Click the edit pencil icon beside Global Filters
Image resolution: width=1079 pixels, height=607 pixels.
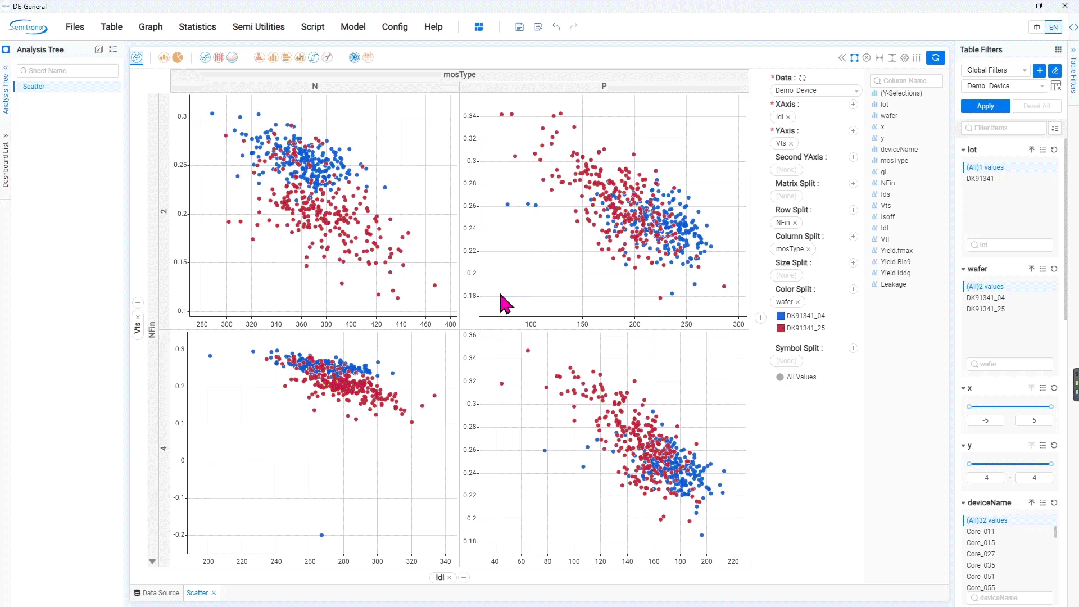(1054, 70)
